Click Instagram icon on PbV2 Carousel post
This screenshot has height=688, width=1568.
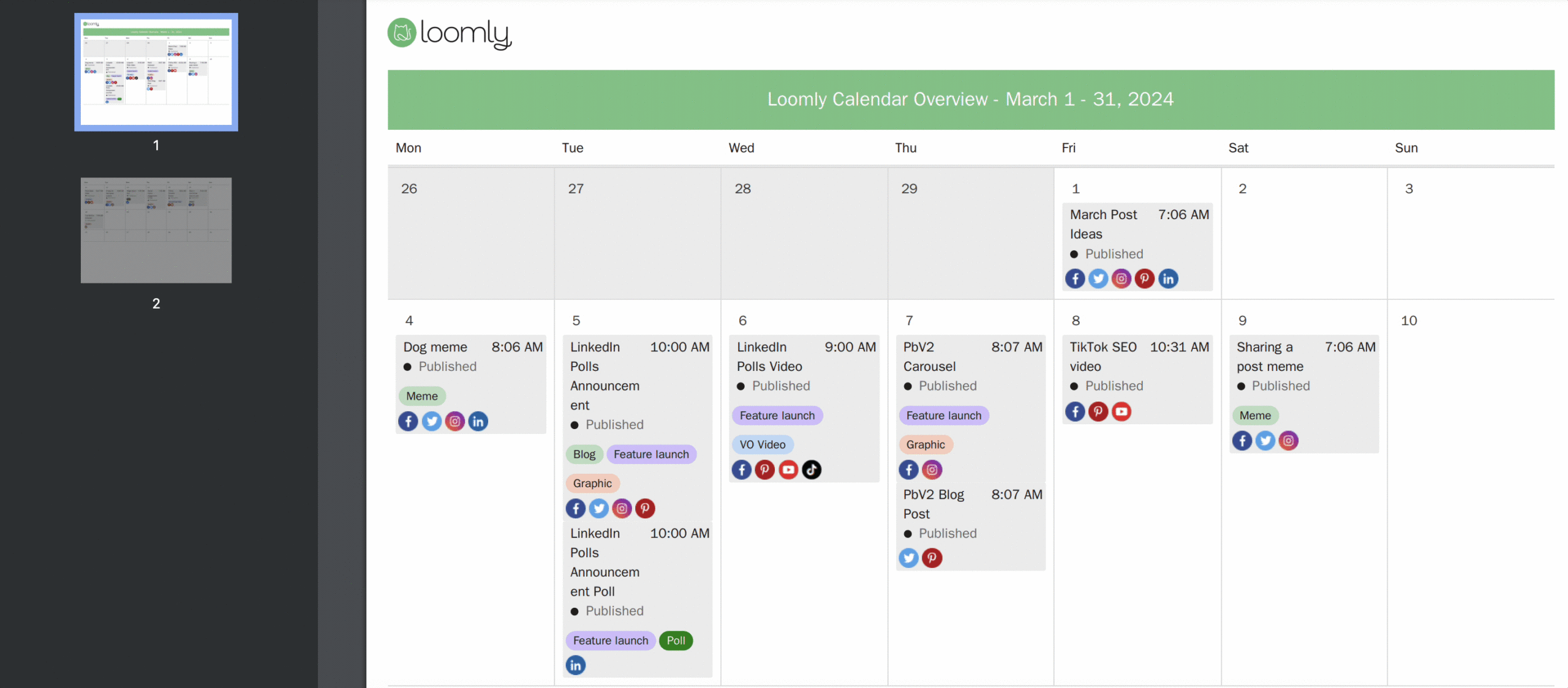[932, 470]
